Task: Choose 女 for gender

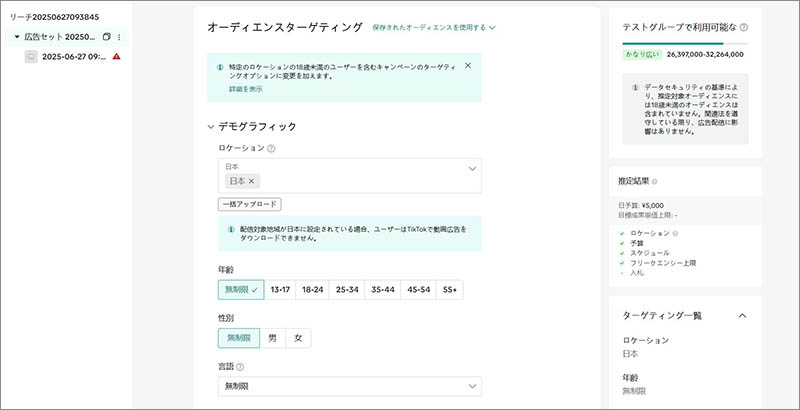Action: coord(297,338)
